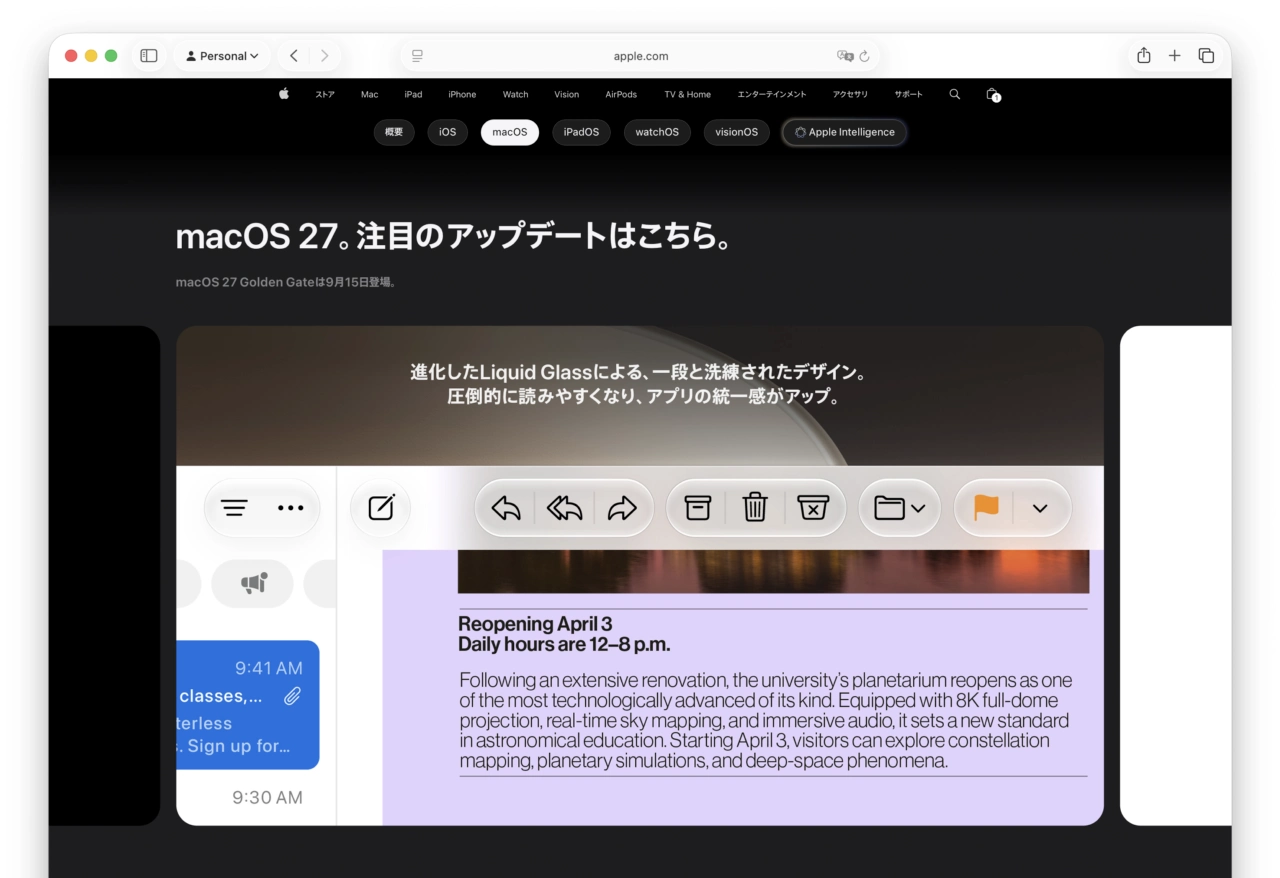Select the macOS tab

pos(510,132)
